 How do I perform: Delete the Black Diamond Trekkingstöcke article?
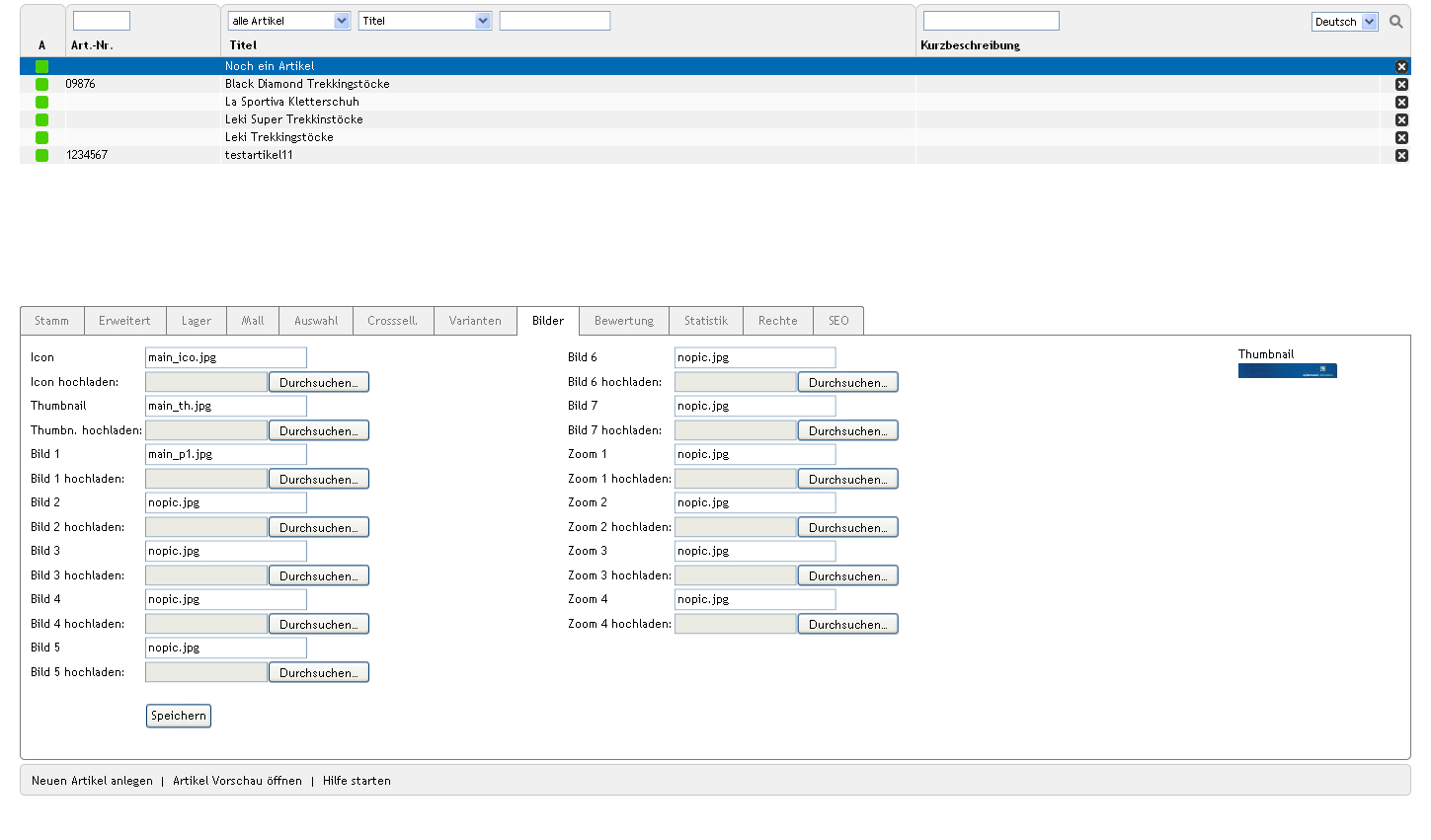tap(1400, 84)
